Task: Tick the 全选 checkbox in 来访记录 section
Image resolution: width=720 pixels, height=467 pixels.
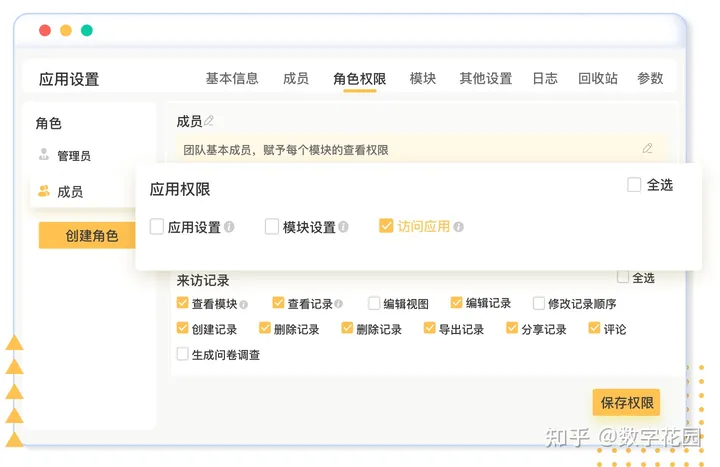Action: pyautogui.click(x=623, y=277)
